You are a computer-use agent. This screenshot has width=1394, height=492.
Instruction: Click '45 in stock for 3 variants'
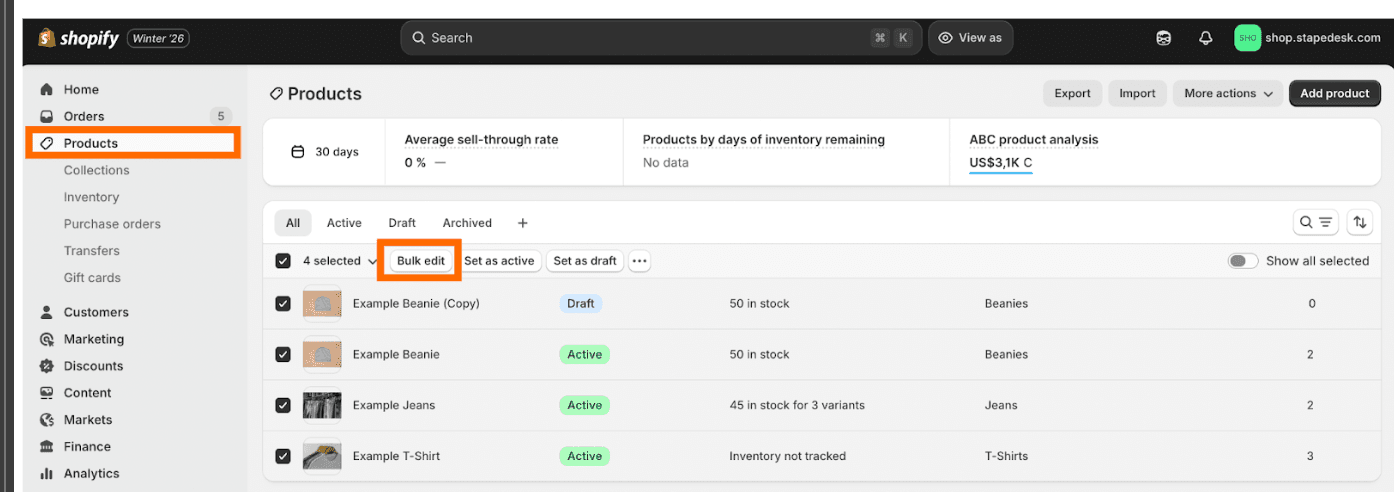click(797, 405)
